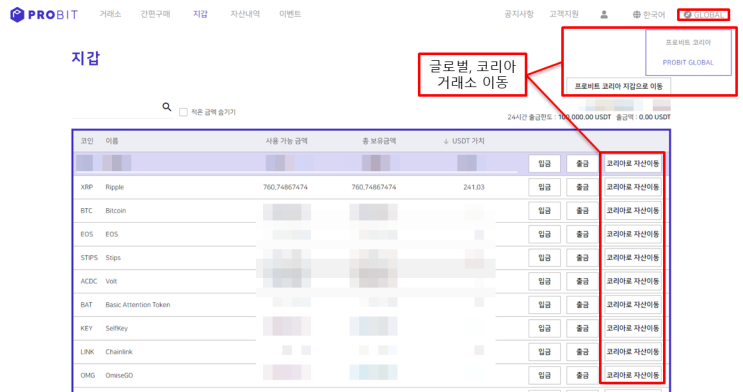Open the 거래소 menu
Viewport: 743px width, 392px height.
pos(110,14)
